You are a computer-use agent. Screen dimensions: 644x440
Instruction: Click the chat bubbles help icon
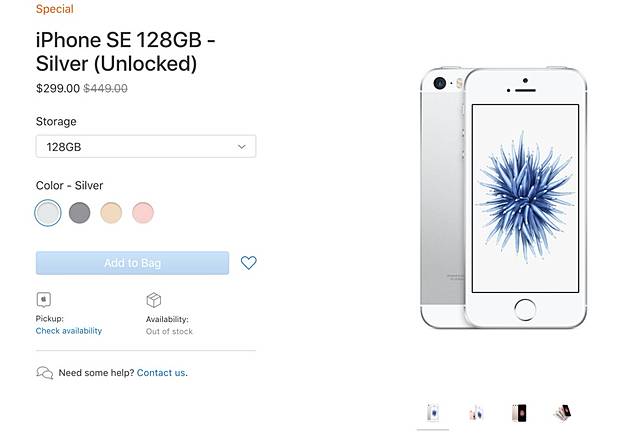point(45,373)
